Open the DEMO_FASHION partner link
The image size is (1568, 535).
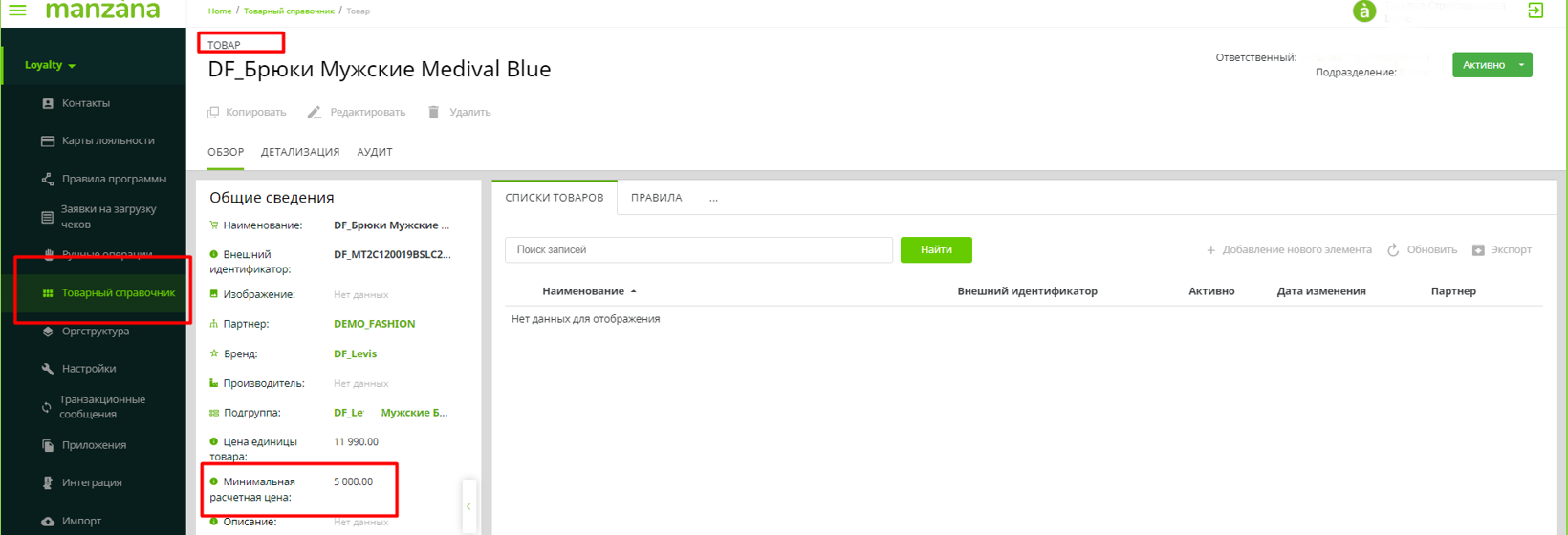click(374, 324)
